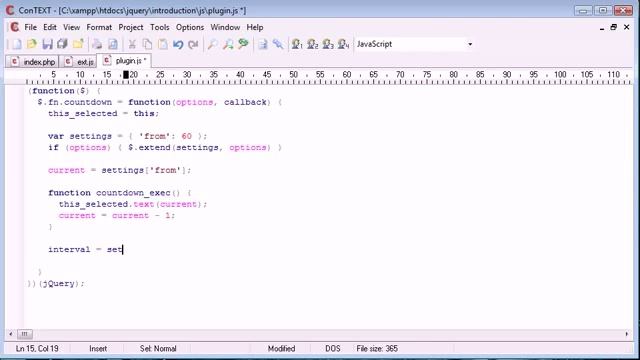Click the 'current = current - 1;' line
Image resolution: width=640 pixels, height=360 pixels.
(117, 216)
